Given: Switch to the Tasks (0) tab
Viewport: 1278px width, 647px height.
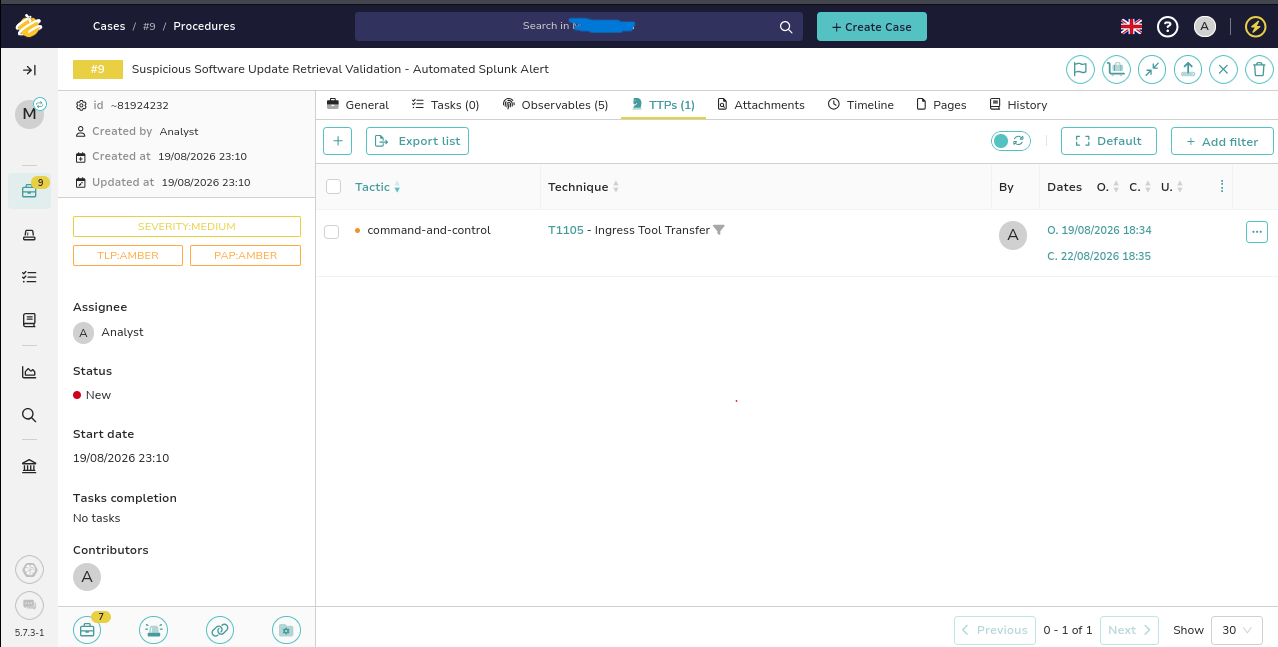Looking at the screenshot, I should point(446,105).
